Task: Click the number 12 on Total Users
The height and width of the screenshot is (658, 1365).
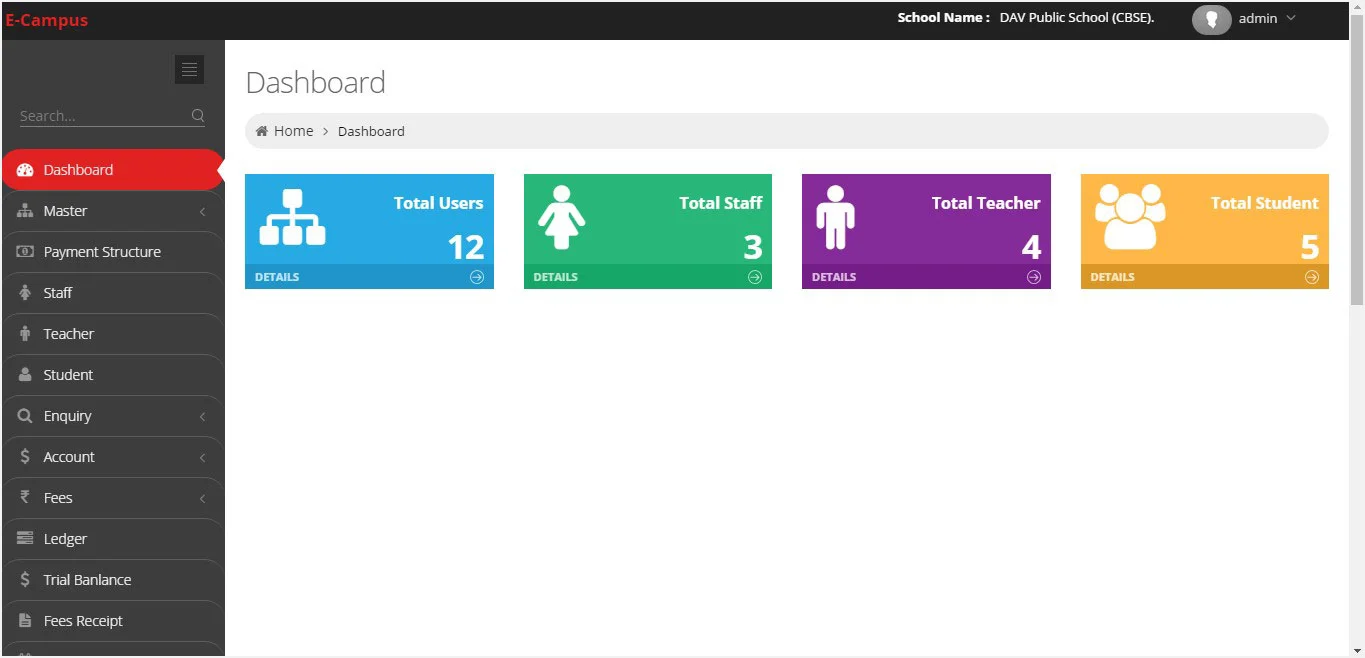Action: click(x=466, y=247)
